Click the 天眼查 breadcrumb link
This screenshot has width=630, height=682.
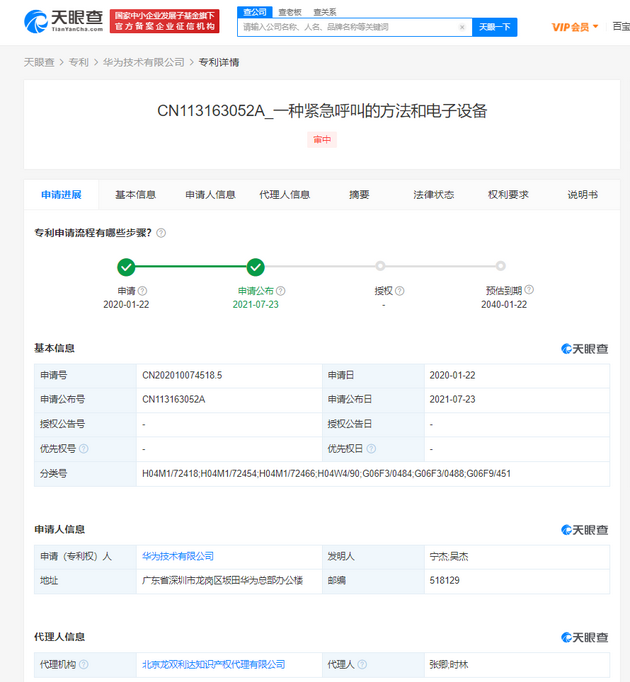coord(39,62)
